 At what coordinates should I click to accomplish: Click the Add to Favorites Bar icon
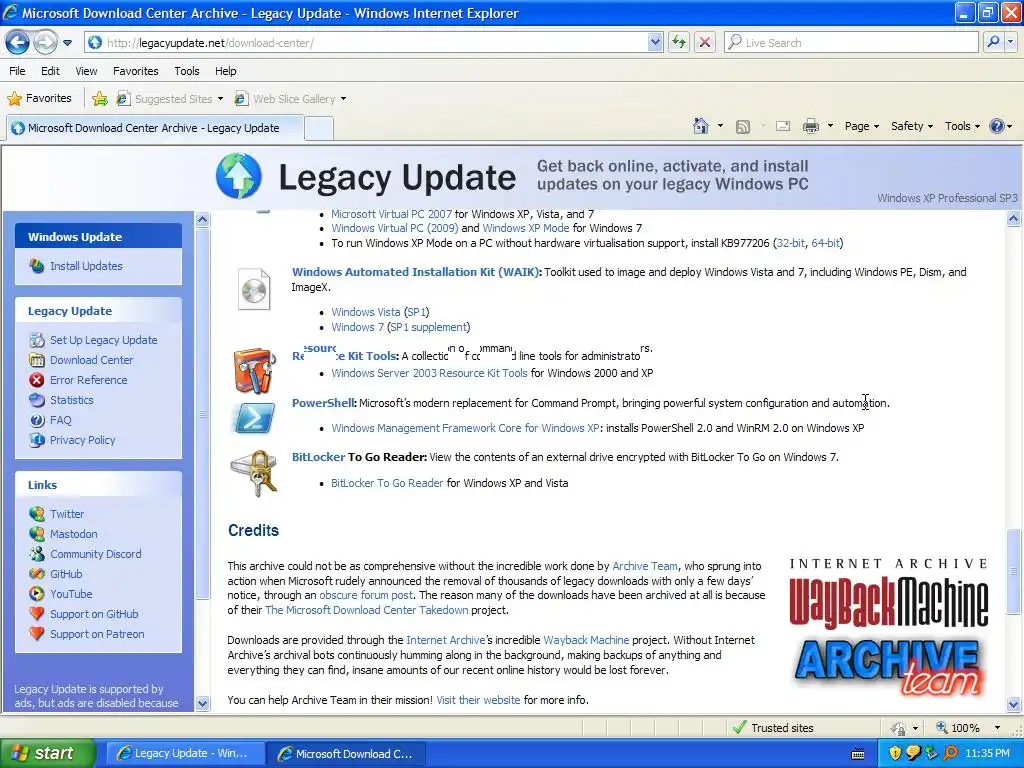[x=100, y=99]
